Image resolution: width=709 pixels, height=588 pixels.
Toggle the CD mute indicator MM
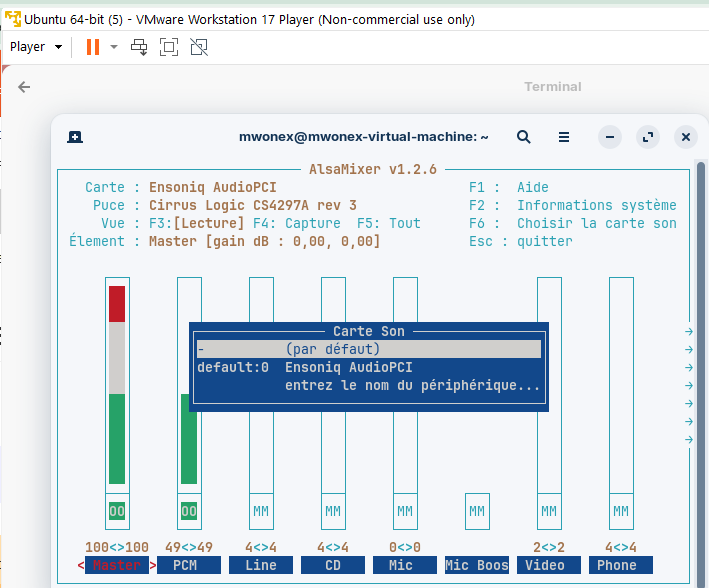click(333, 511)
